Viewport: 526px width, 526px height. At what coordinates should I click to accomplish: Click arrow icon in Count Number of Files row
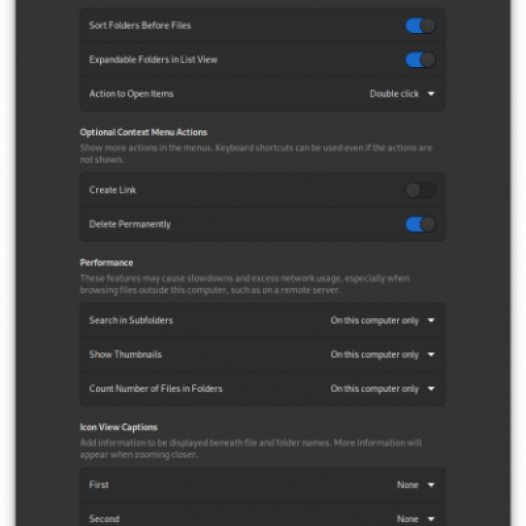point(431,389)
